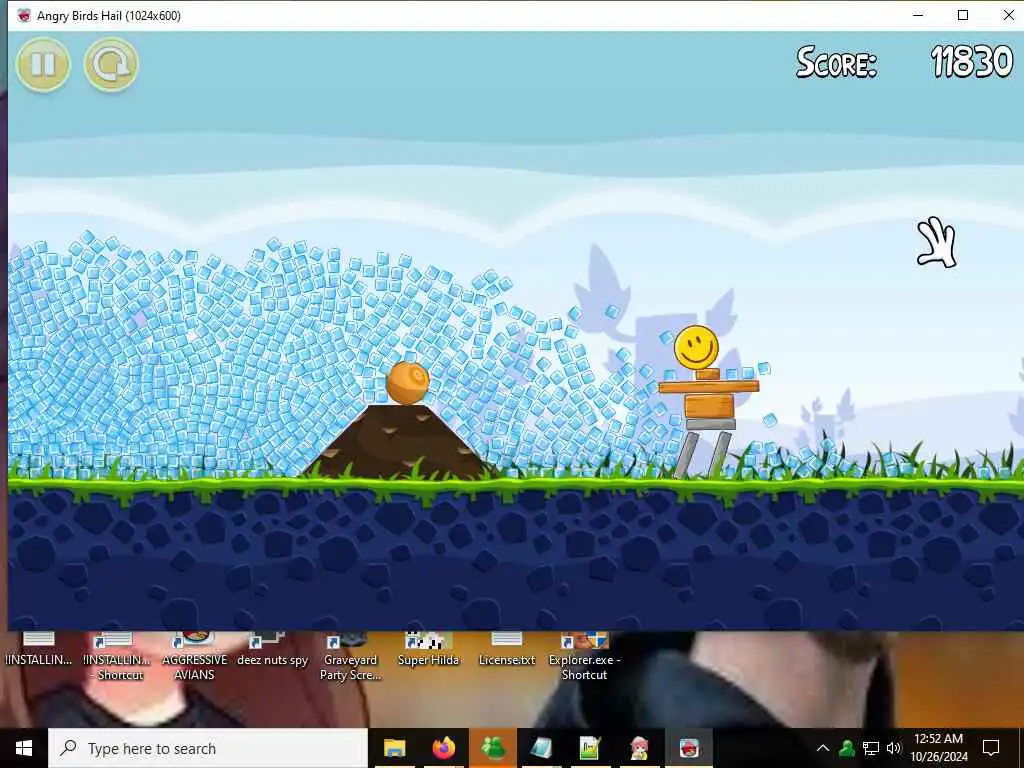Launch Firefox from the taskbar
Screen dimensions: 1024x768
coord(443,748)
